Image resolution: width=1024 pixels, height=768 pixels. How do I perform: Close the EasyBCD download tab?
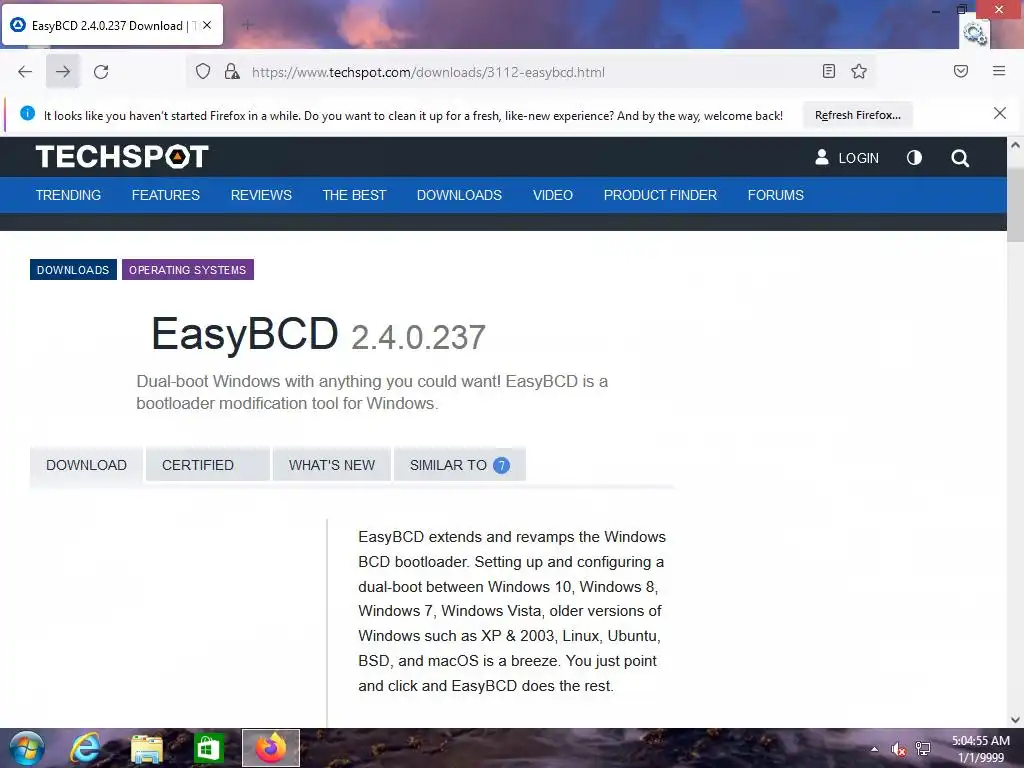(x=206, y=25)
